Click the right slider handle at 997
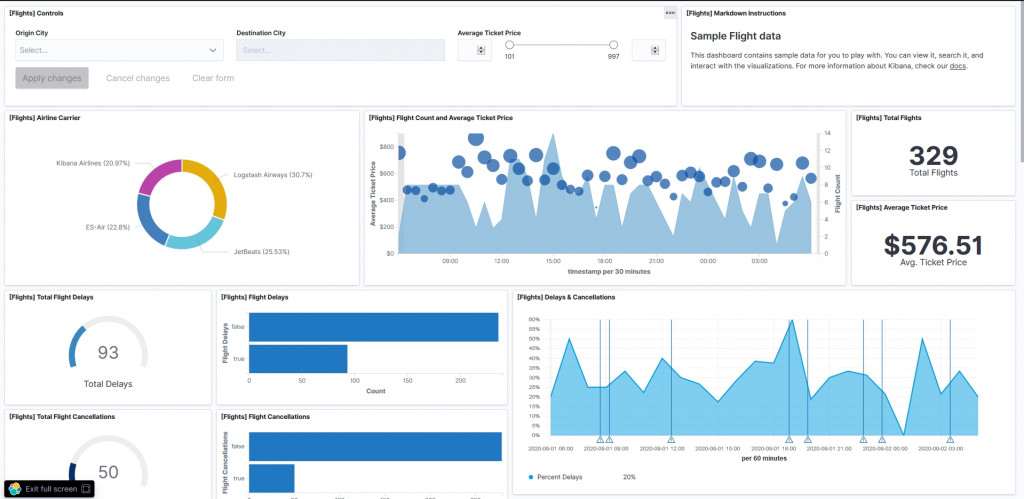The height and width of the screenshot is (499, 1024). click(613, 45)
